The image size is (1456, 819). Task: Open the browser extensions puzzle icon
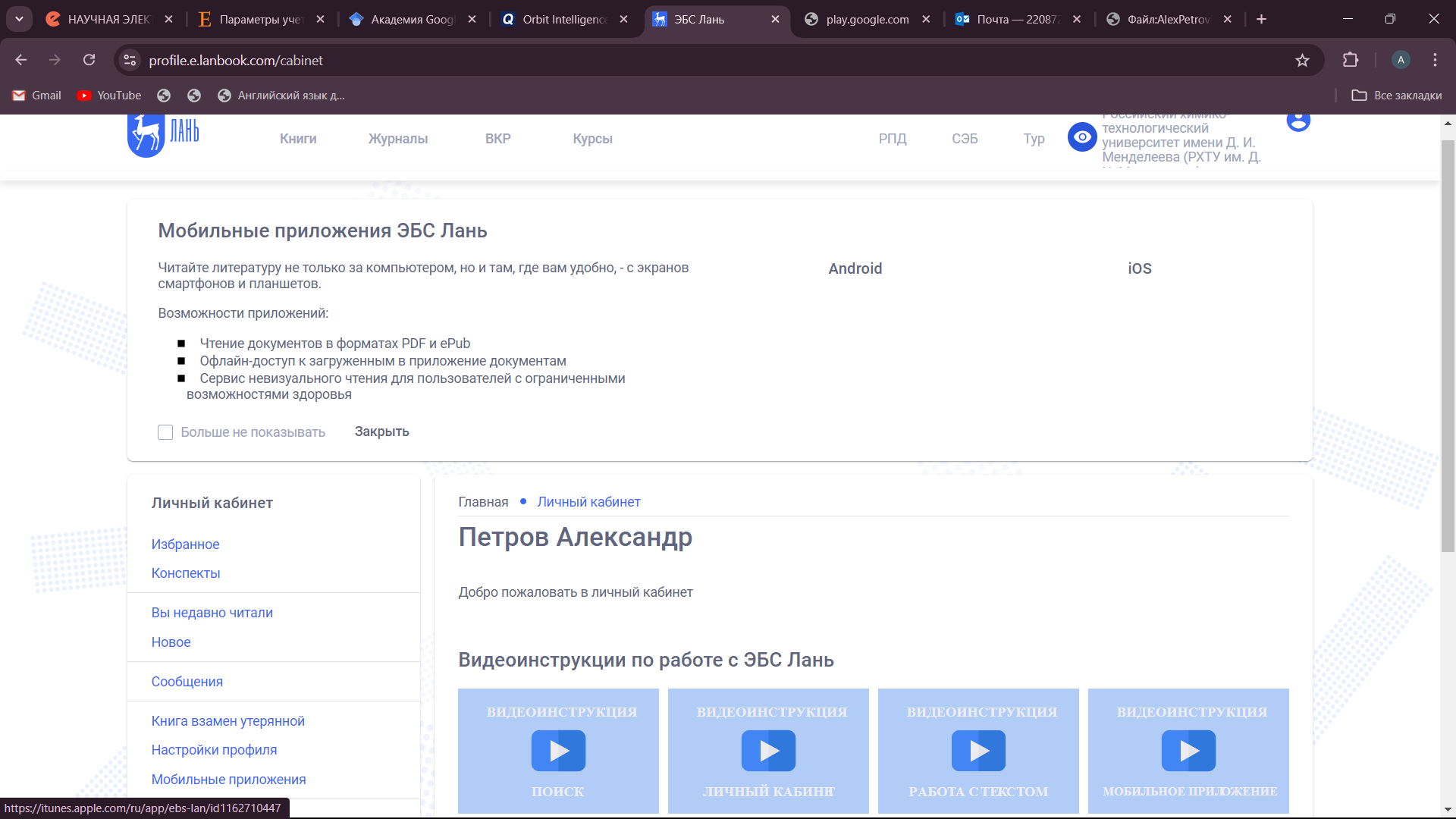point(1351,60)
